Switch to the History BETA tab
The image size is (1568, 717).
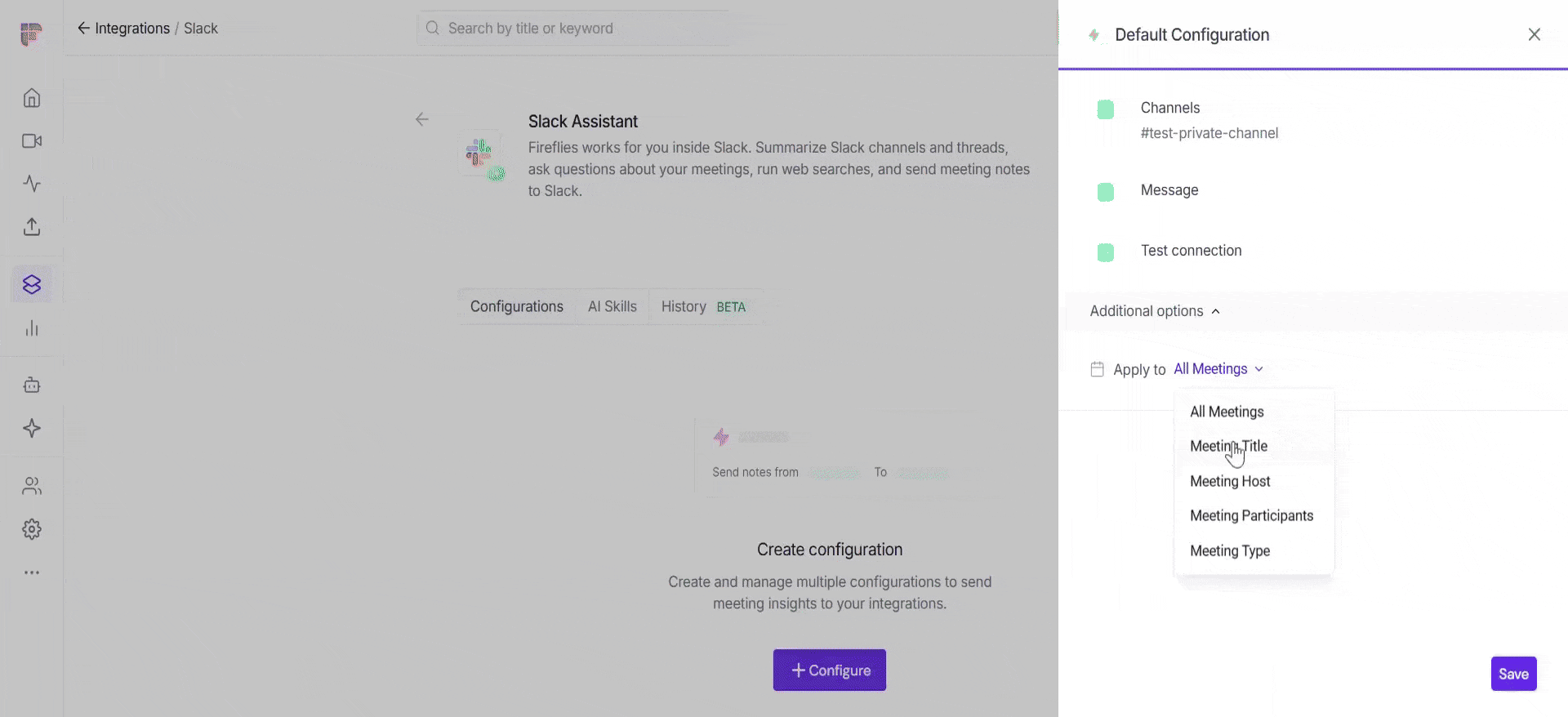click(703, 306)
